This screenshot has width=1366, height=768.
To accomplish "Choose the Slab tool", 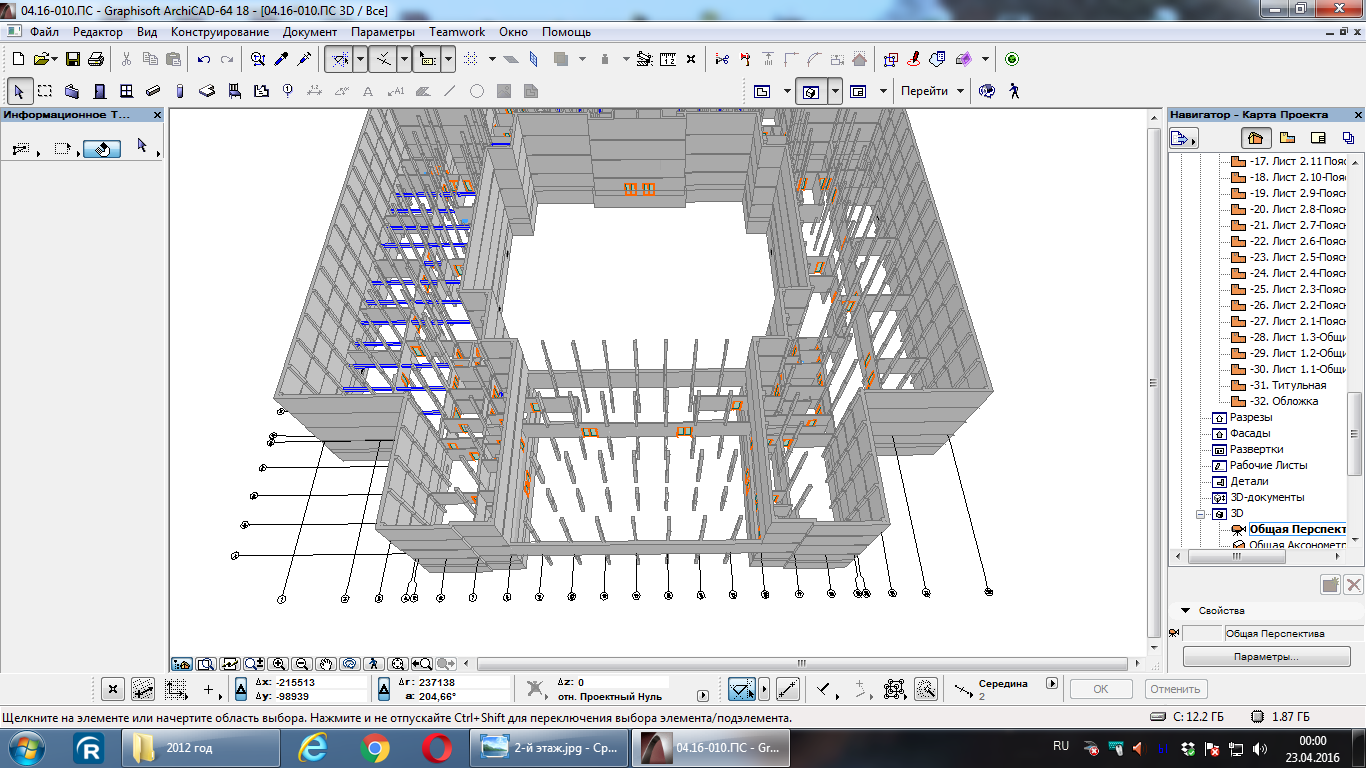I will [x=207, y=91].
